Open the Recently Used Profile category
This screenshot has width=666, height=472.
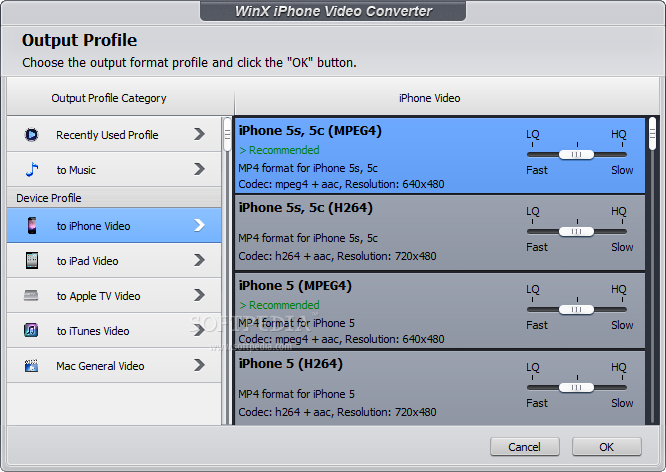point(114,134)
